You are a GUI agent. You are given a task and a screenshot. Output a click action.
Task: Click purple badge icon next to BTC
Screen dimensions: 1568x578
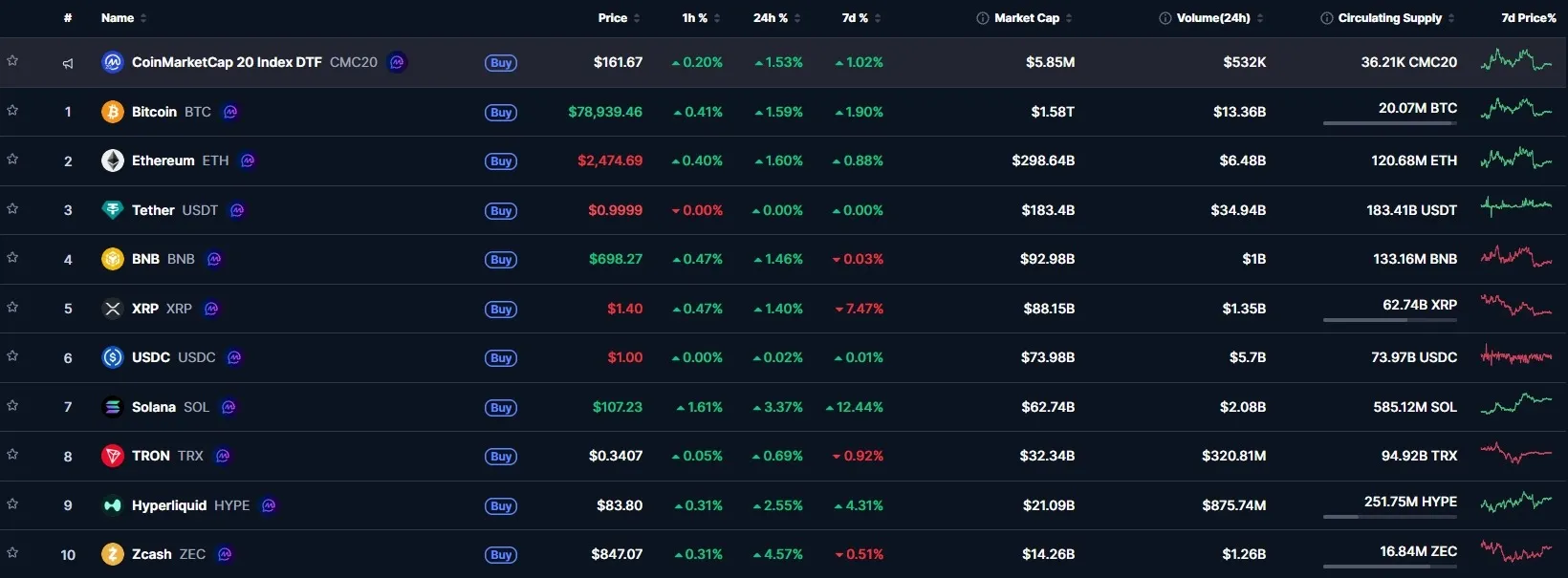point(230,112)
